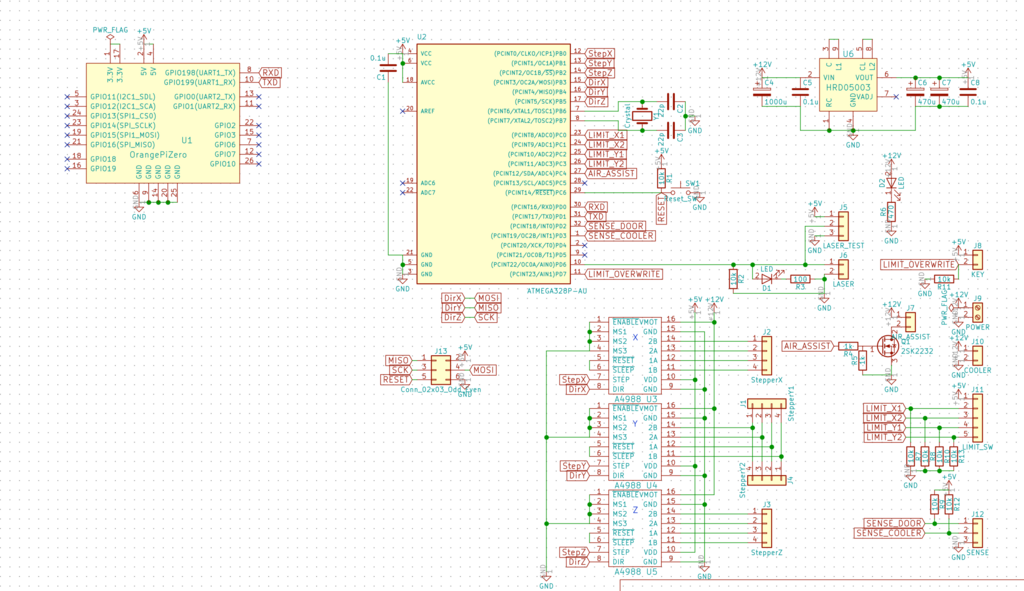
Task: Select the C1 0.1u capacitor
Action: point(388,67)
